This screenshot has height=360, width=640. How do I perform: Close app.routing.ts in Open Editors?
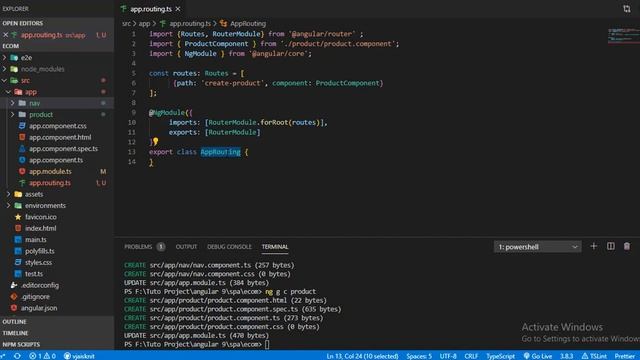coord(6,35)
